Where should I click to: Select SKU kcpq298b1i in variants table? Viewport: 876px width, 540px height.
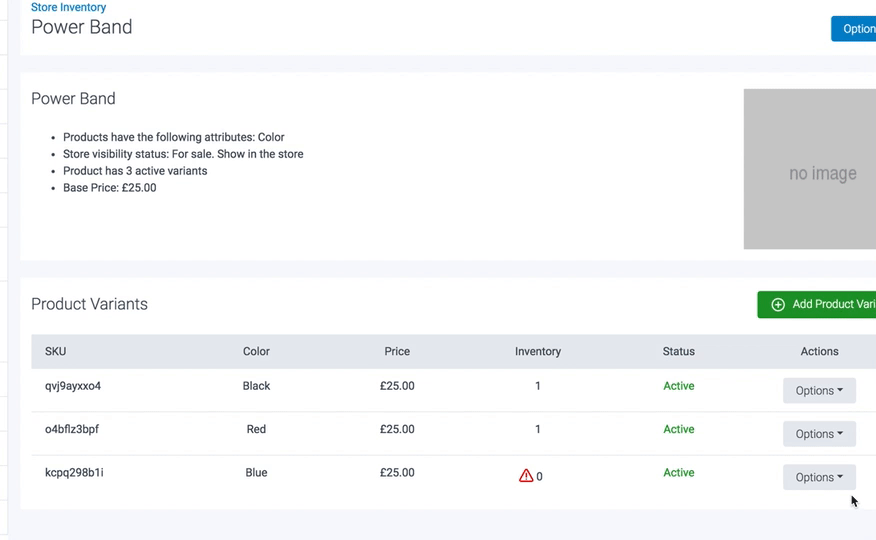tap(74, 472)
